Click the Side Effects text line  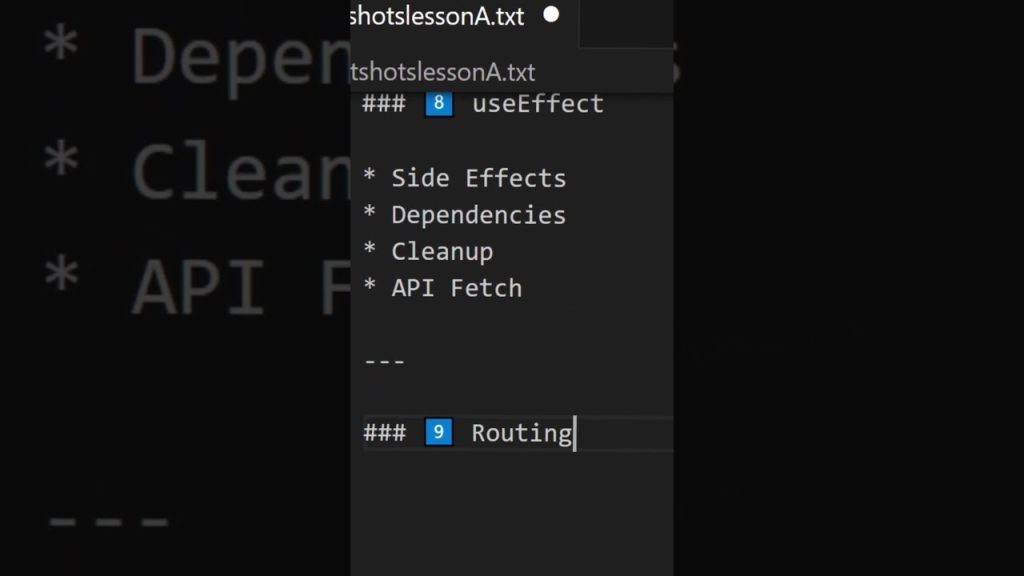click(478, 178)
